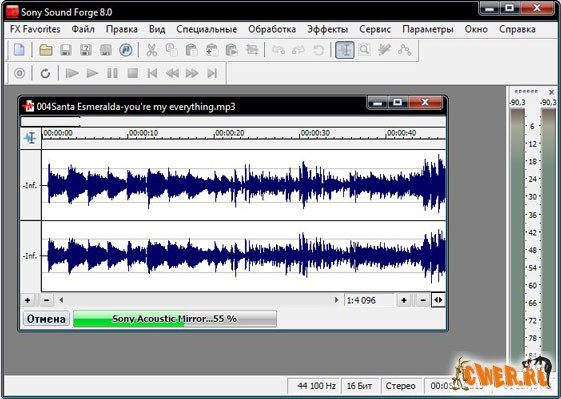The image size is (561, 399).
Task: Click the 00:00:20 time ruler mark
Action: (x=229, y=133)
